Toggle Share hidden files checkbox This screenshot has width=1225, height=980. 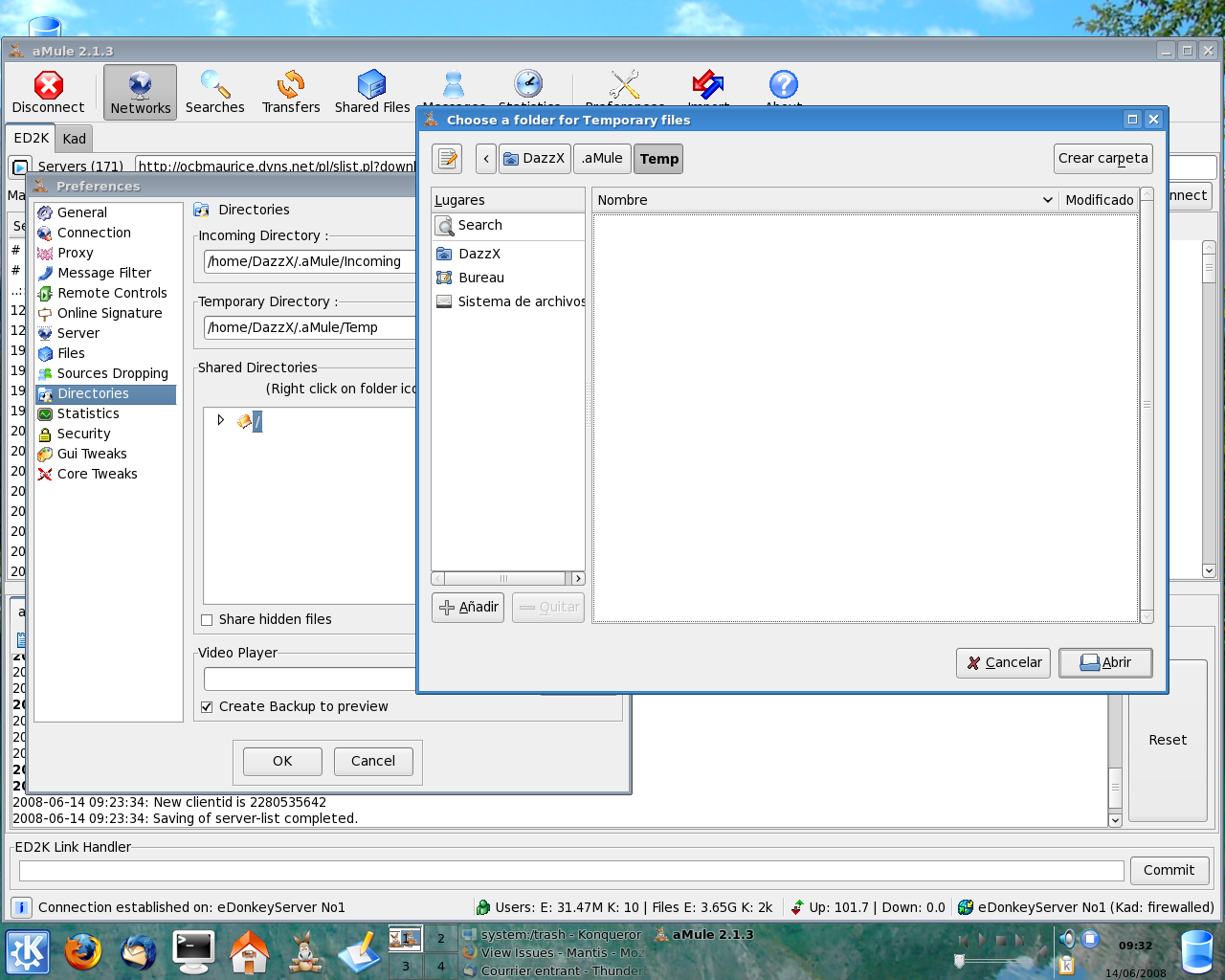pyautogui.click(x=207, y=620)
